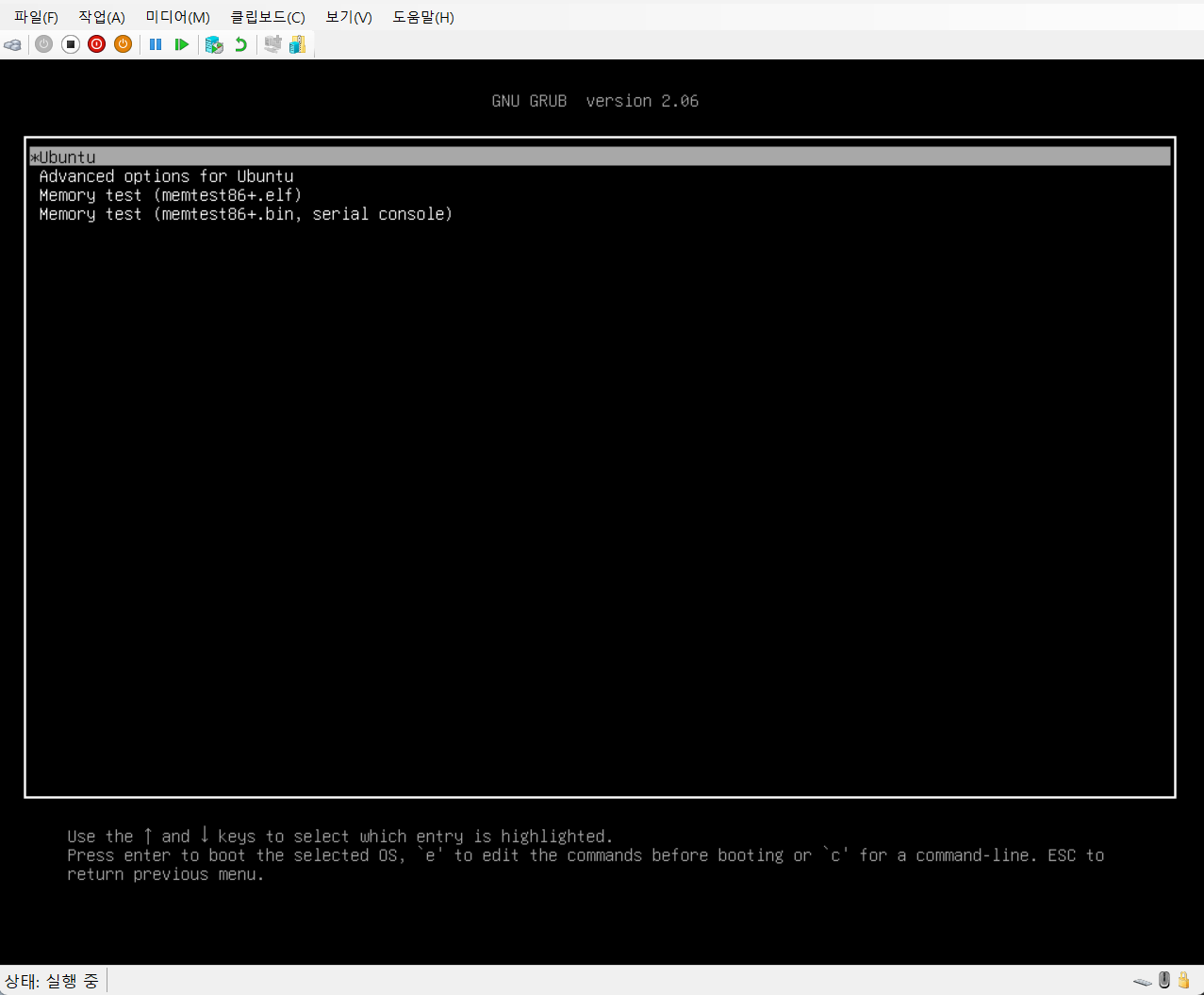The image size is (1204, 995).
Task: Click the mouse icon in status bar
Action: (1164, 980)
